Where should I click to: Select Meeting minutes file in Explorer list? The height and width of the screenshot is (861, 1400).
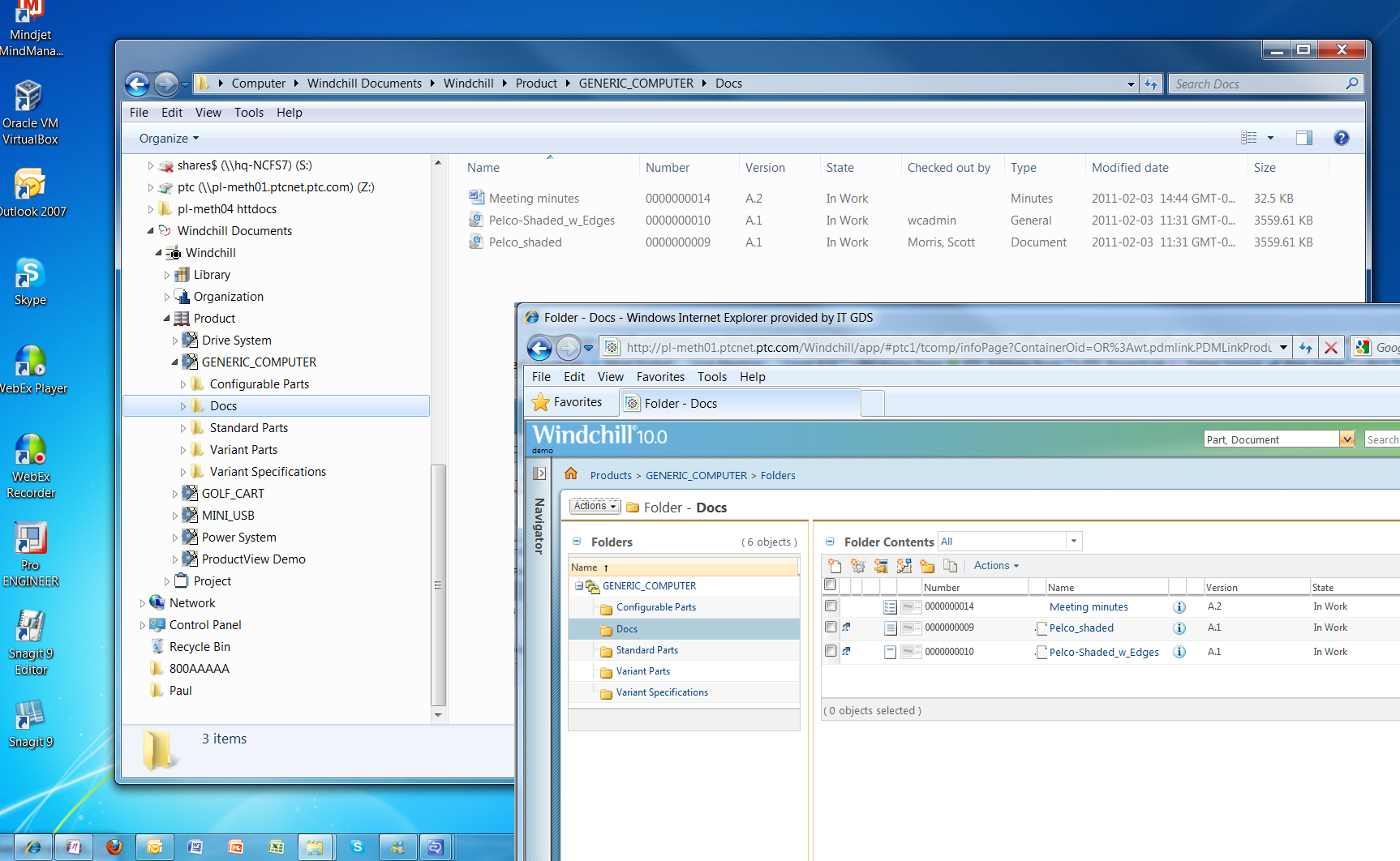pyautogui.click(x=534, y=199)
